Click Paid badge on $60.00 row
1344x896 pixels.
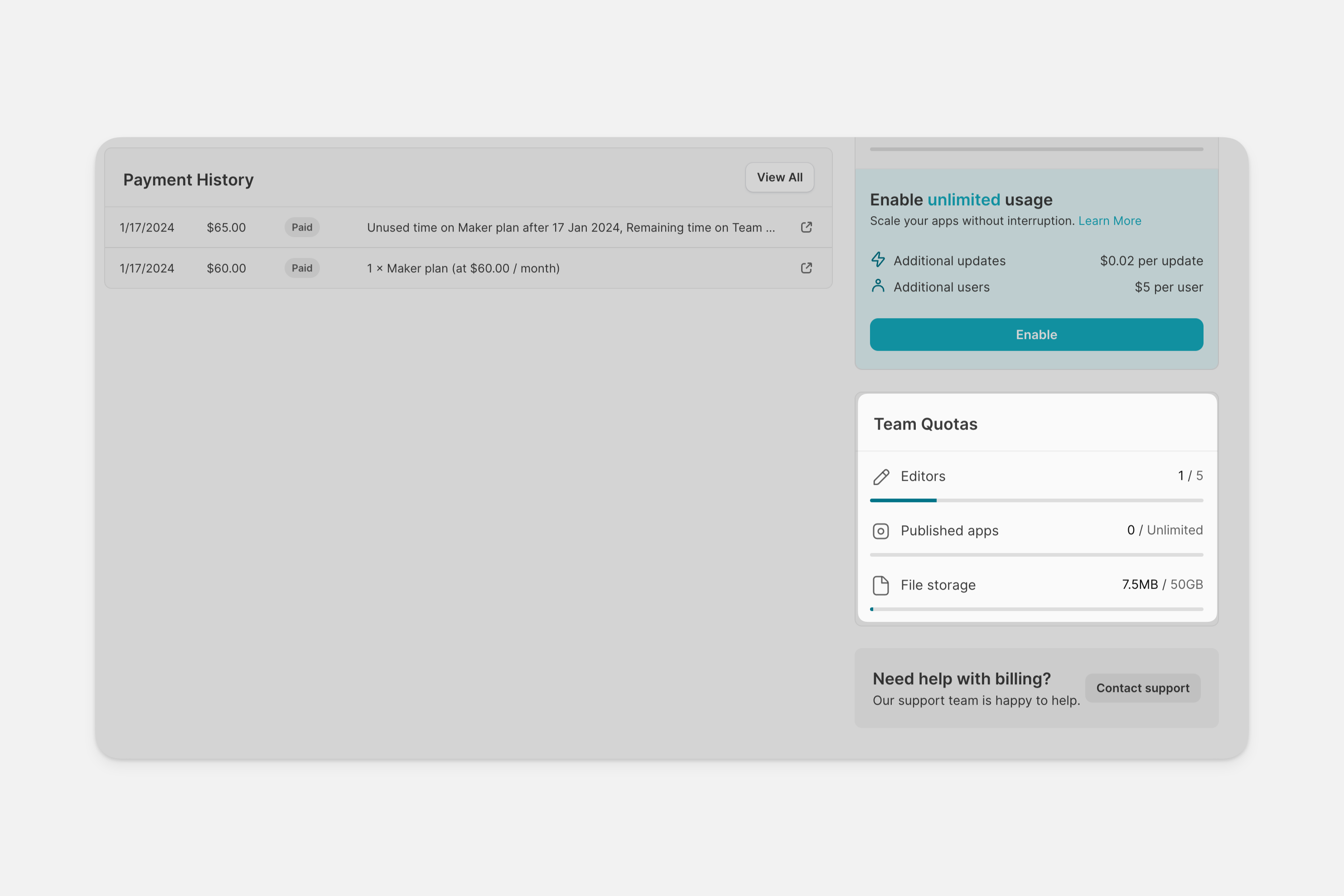[302, 268]
